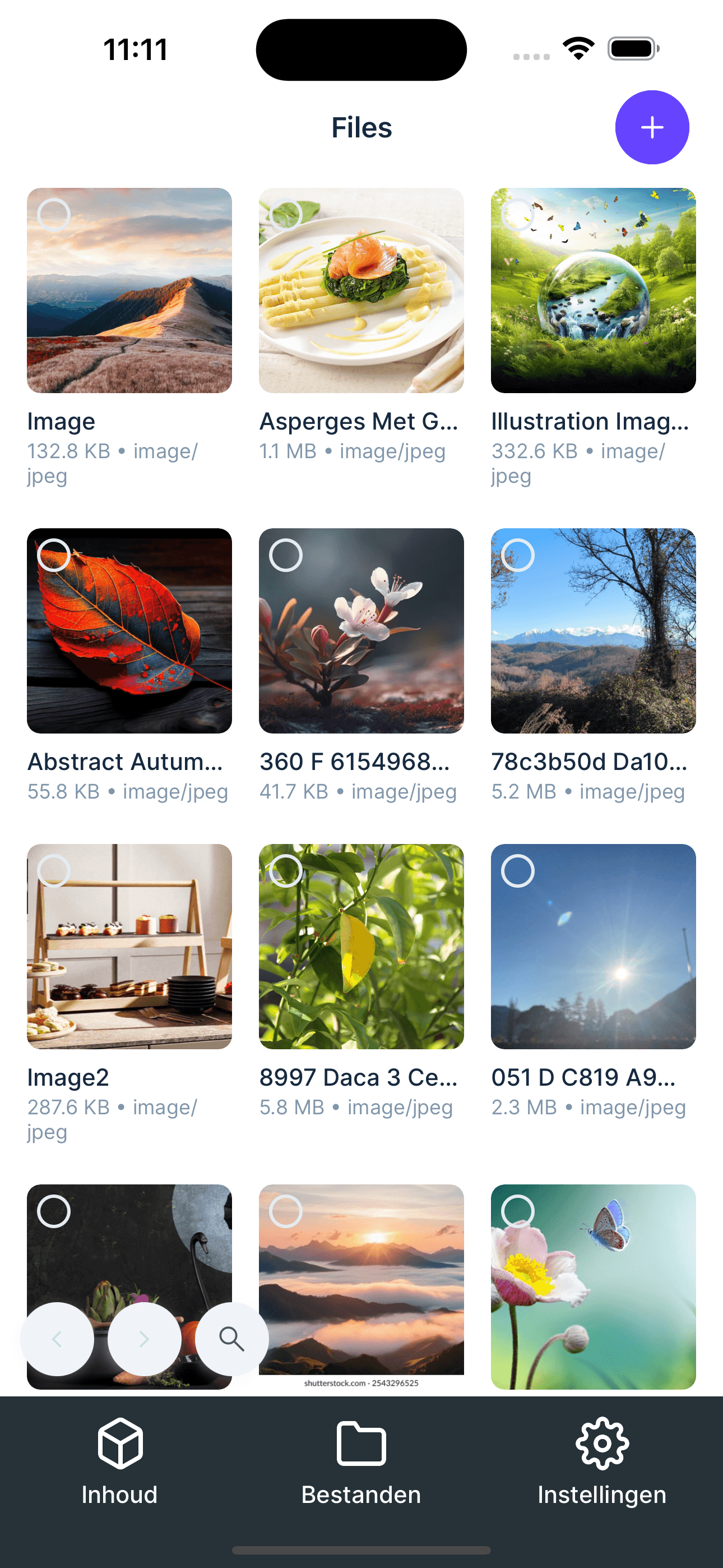The image size is (723, 1568).
Task: Open the Illustration Image globe thumbnail
Action: [594, 290]
